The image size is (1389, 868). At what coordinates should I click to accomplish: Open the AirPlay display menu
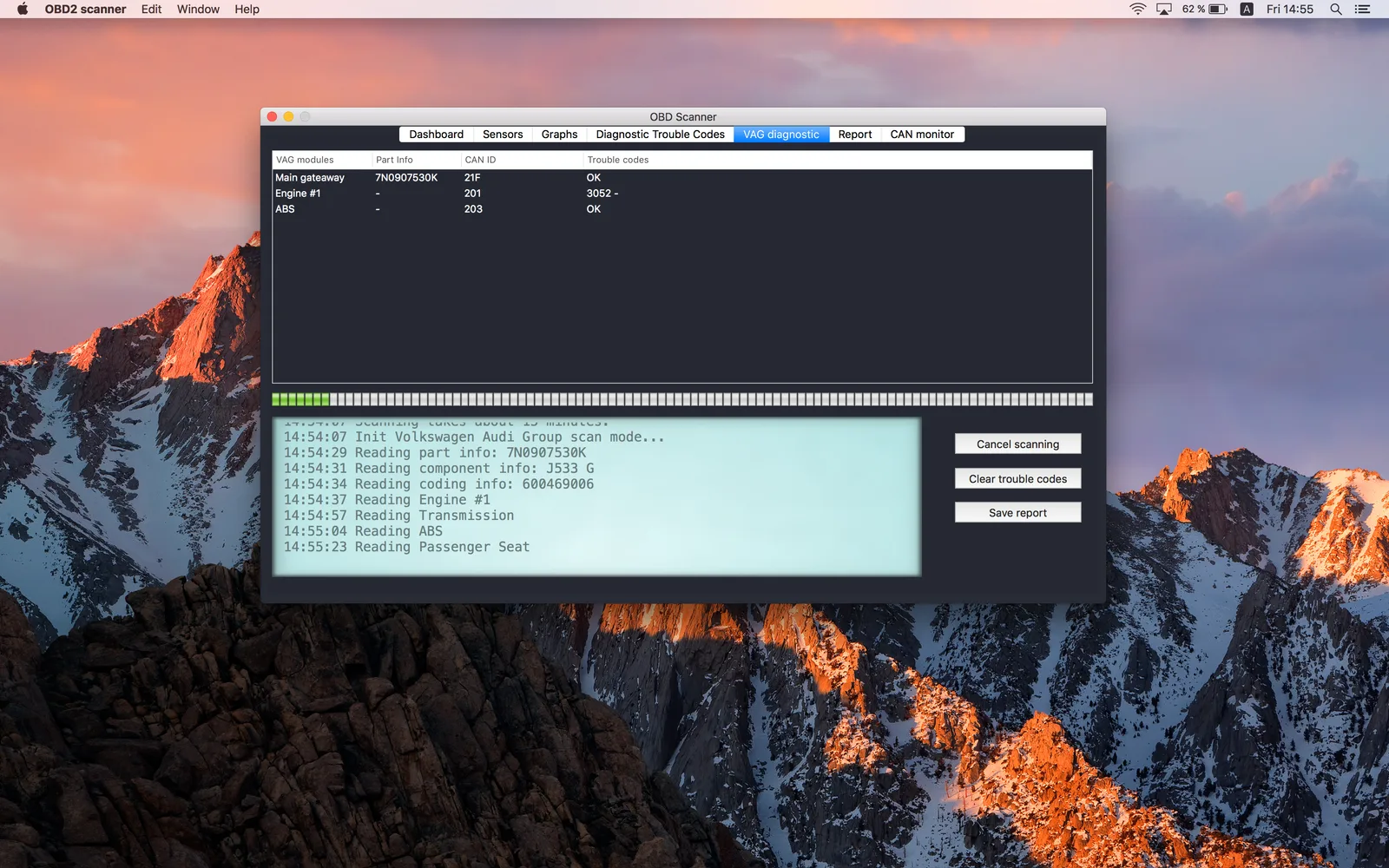[1164, 9]
